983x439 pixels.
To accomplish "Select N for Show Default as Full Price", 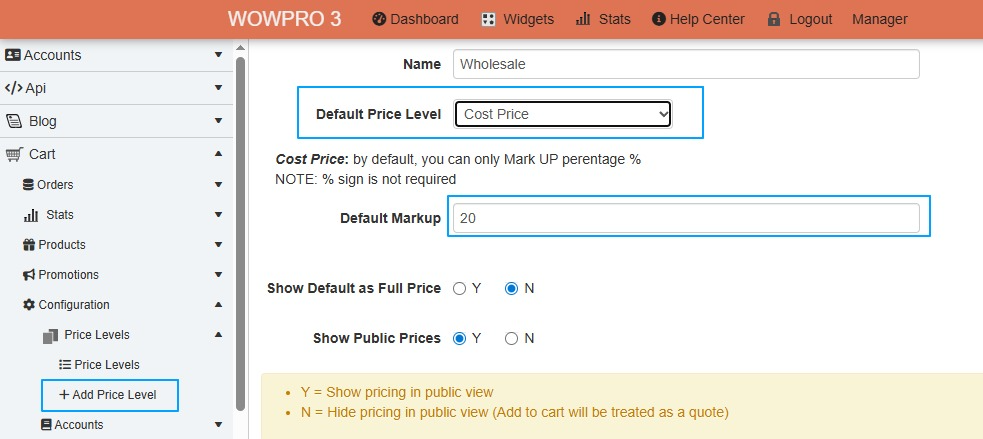I will 512,289.
